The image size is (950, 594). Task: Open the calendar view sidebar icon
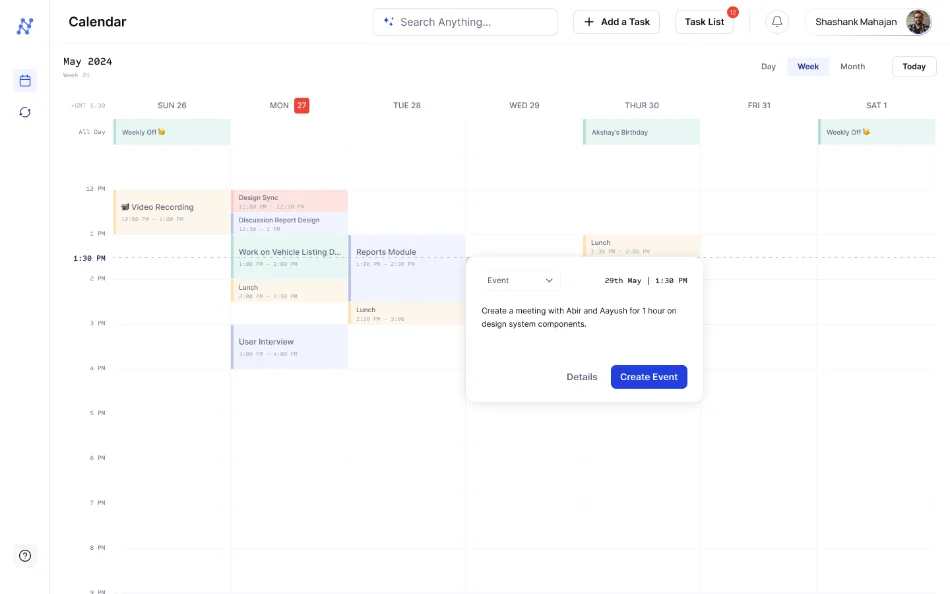tap(25, 81)
